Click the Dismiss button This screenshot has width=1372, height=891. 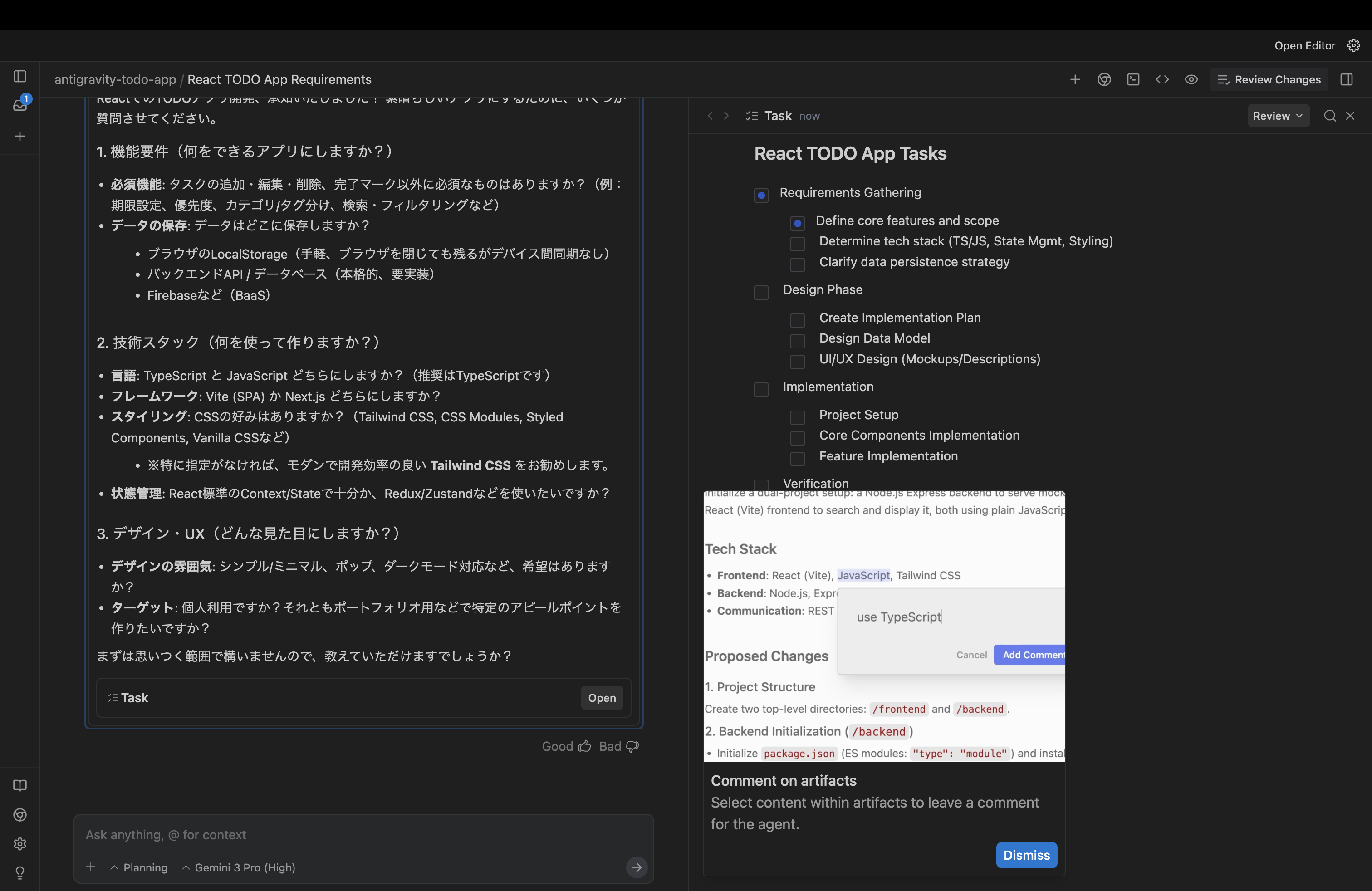pyautogui.click(x=1026, y=855)
